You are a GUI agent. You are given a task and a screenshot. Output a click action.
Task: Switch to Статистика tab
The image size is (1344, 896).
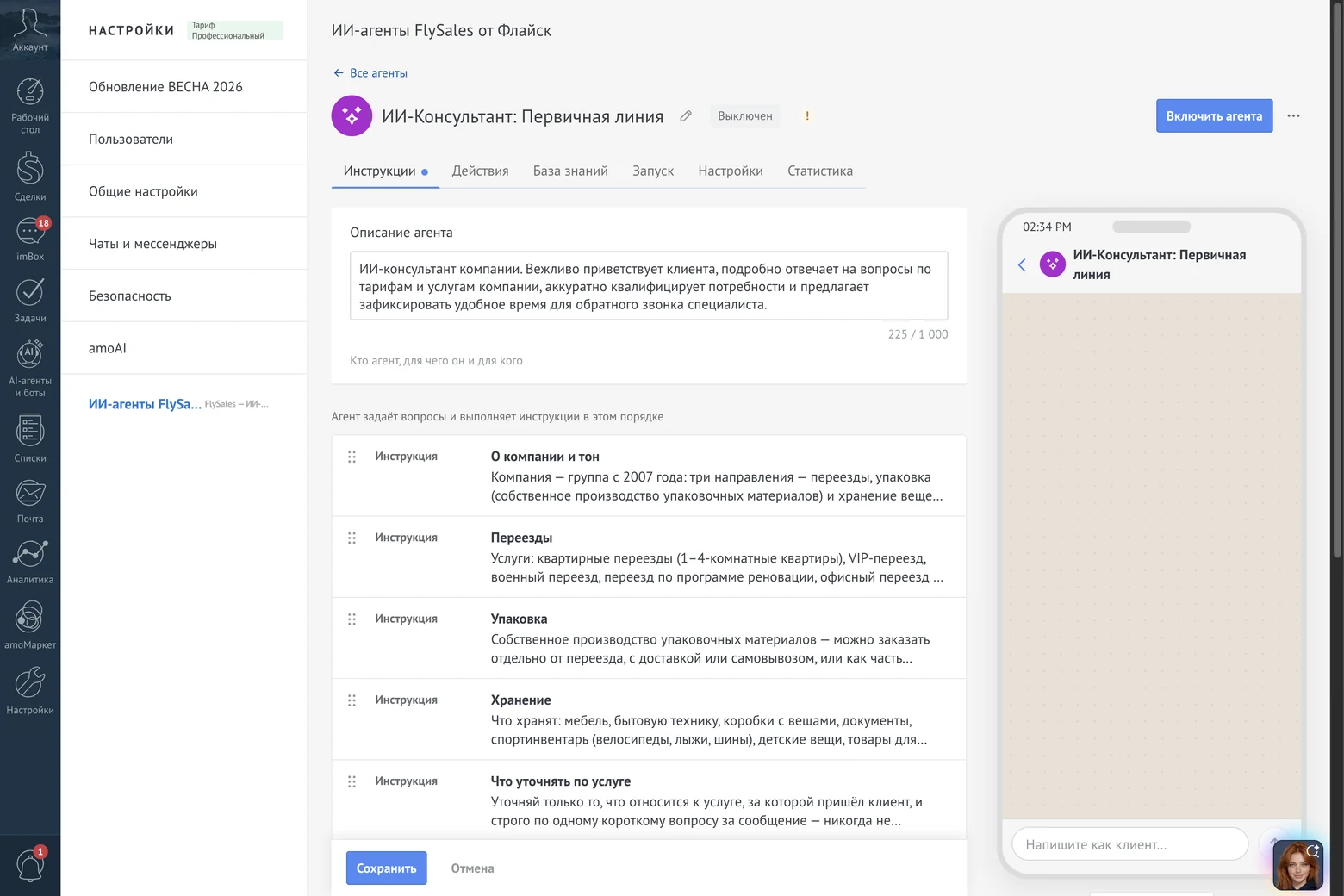(820, 171)
